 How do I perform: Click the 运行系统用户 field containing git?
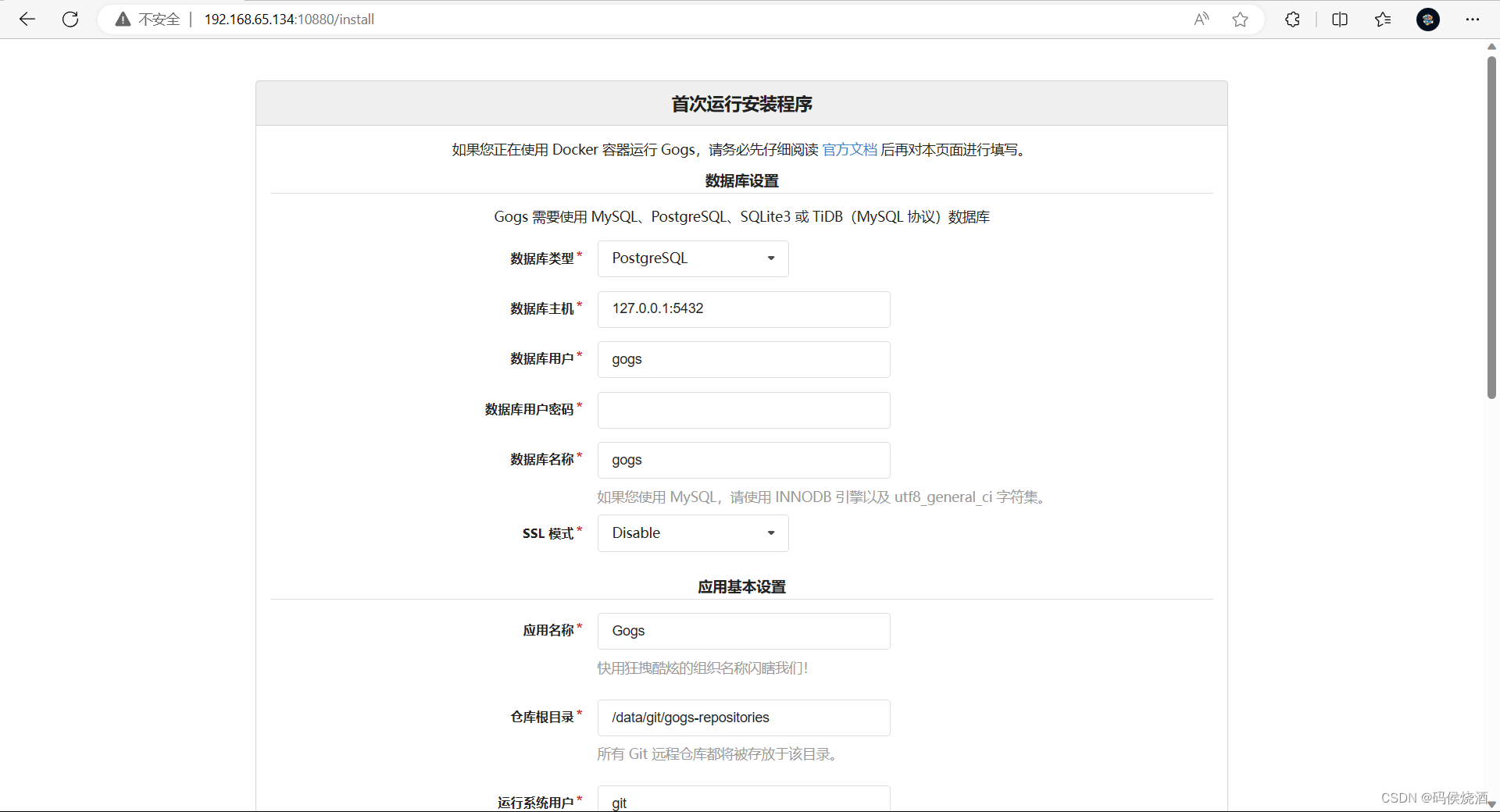[744, 799]
